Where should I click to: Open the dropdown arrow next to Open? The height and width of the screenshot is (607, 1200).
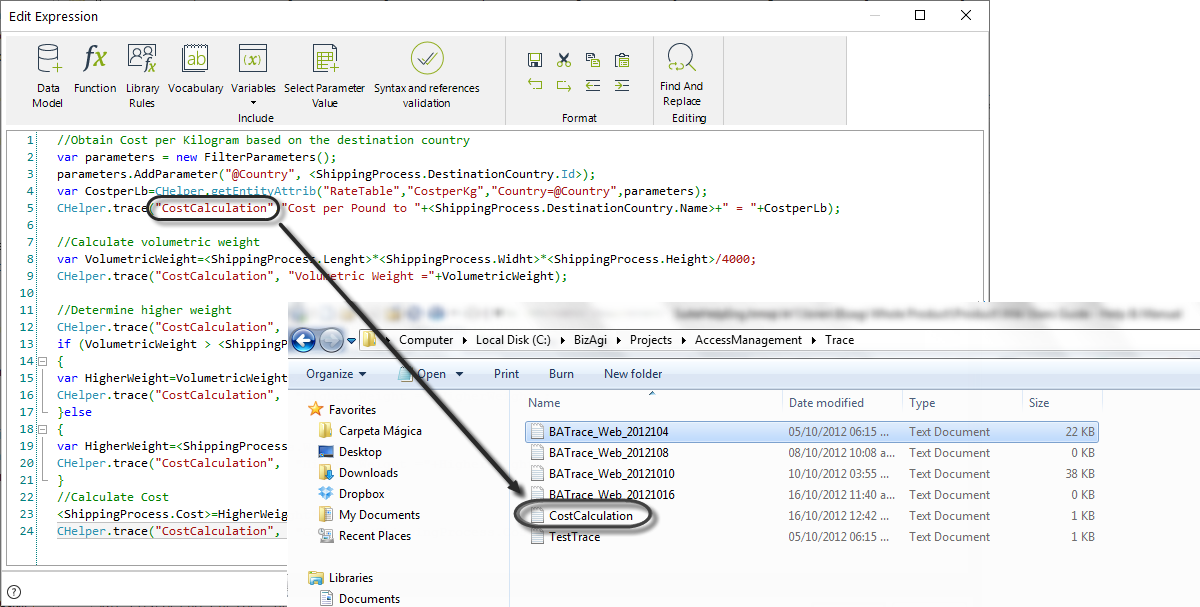pos(459,374)
